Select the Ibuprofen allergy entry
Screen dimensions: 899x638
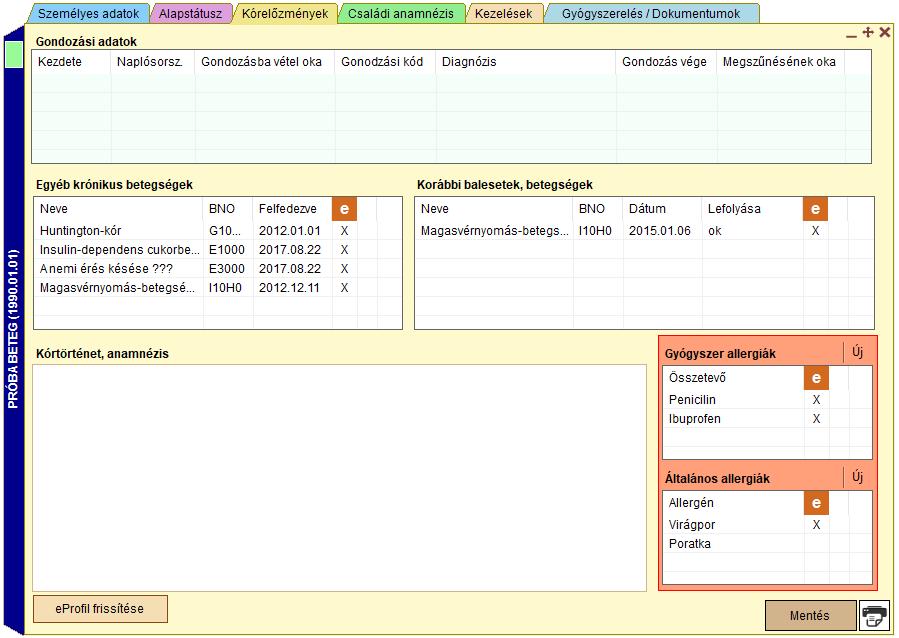pyautogui.click(x=694, y=419)
